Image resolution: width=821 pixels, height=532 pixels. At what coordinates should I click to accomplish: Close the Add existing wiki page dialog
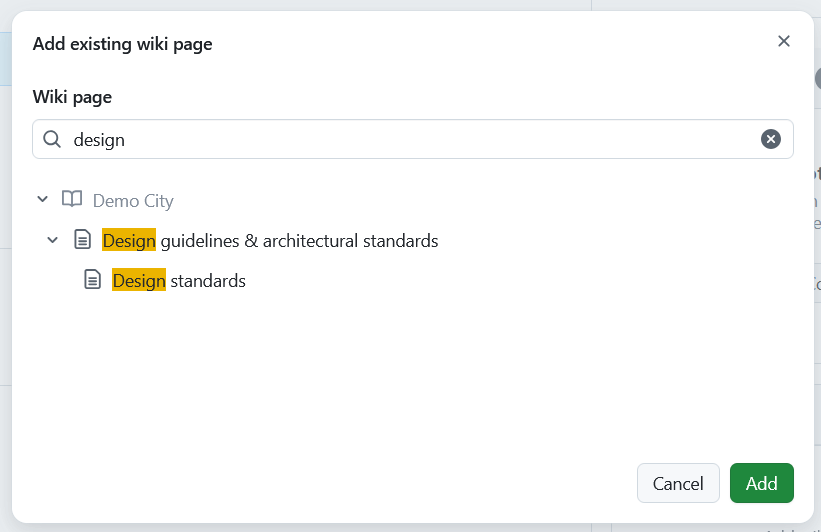(783, 41)
